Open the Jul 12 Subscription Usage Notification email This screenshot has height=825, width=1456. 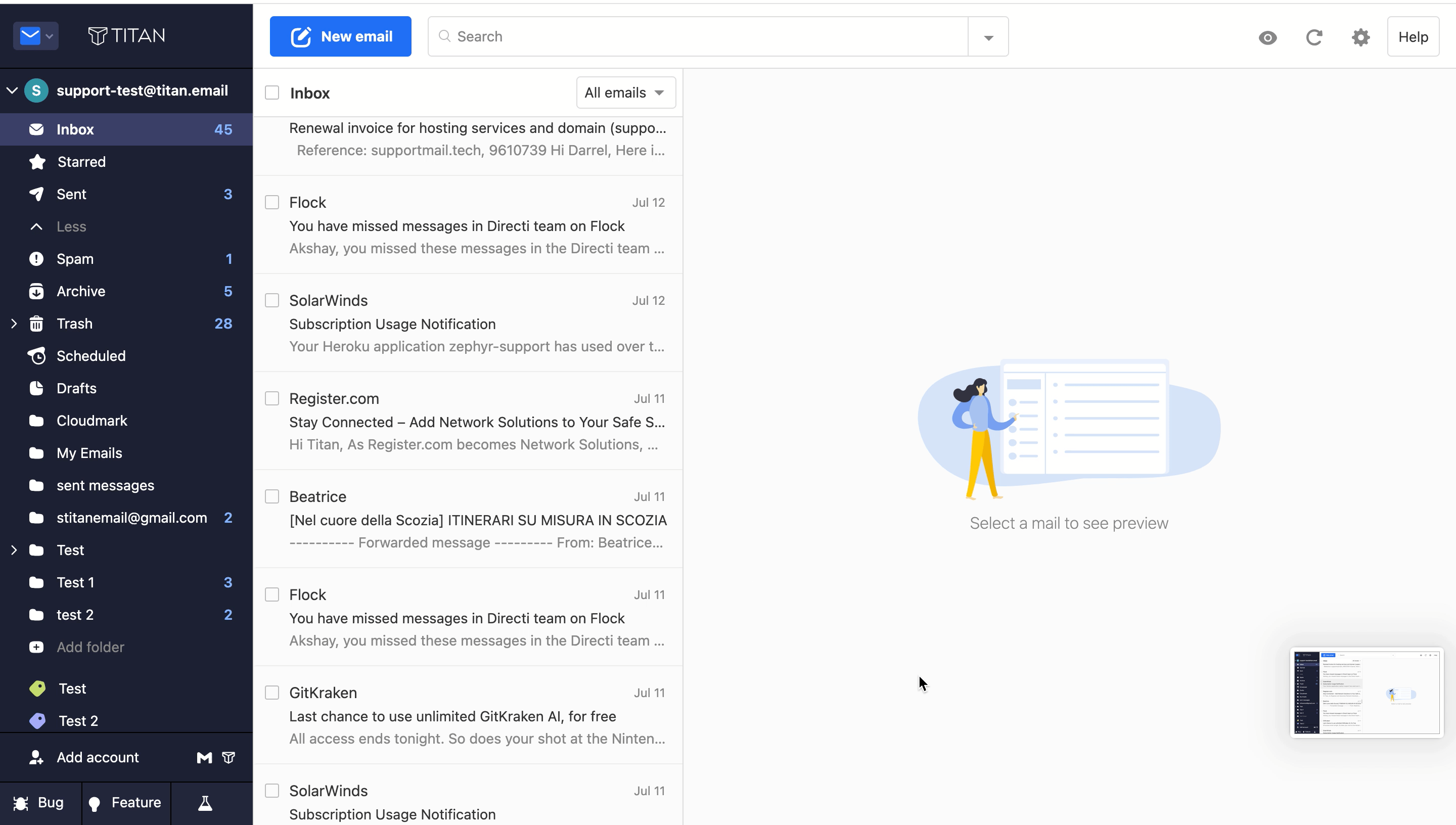[468, 323]
